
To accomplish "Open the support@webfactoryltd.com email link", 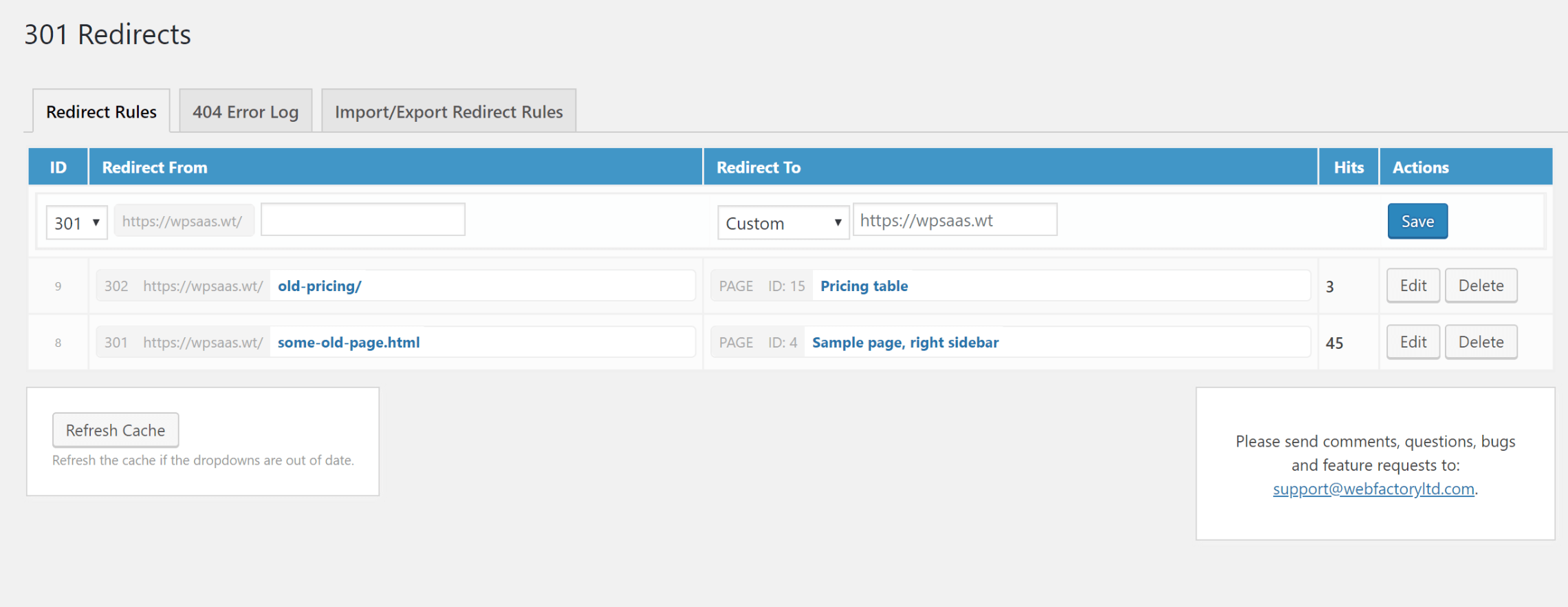I will tap(1373, 489).
